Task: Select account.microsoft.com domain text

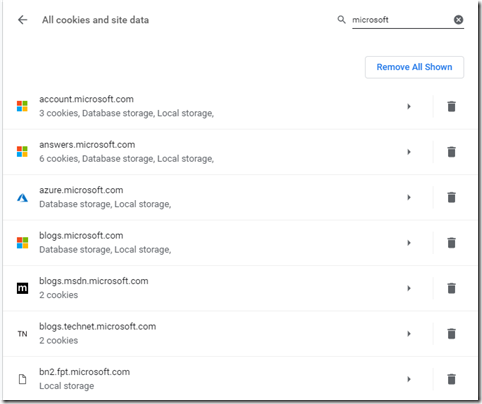Action: point(86,99)
